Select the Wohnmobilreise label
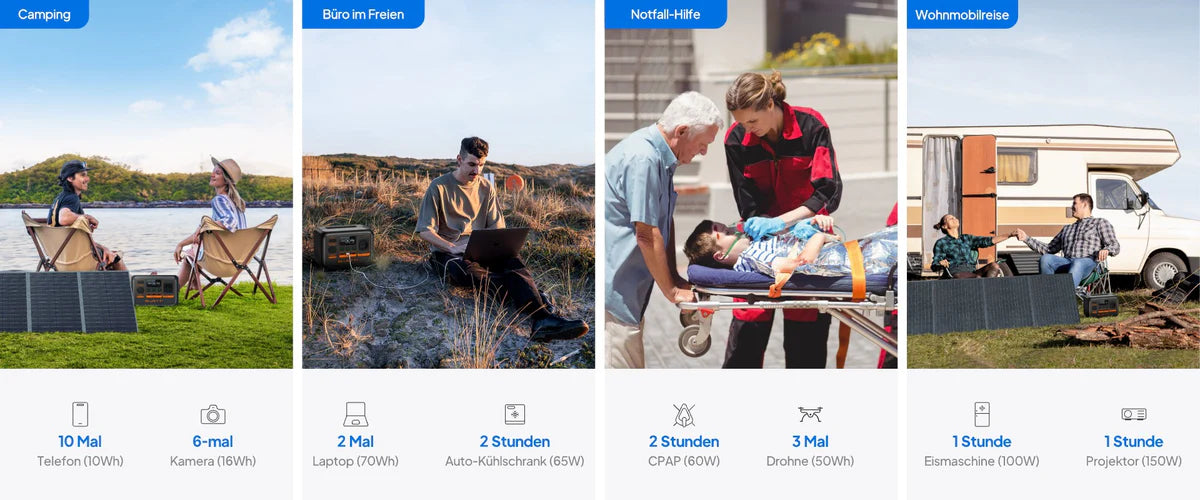The width and height of the screenshot is (1200, 500). pyautogui.click(x=962, y=14)
